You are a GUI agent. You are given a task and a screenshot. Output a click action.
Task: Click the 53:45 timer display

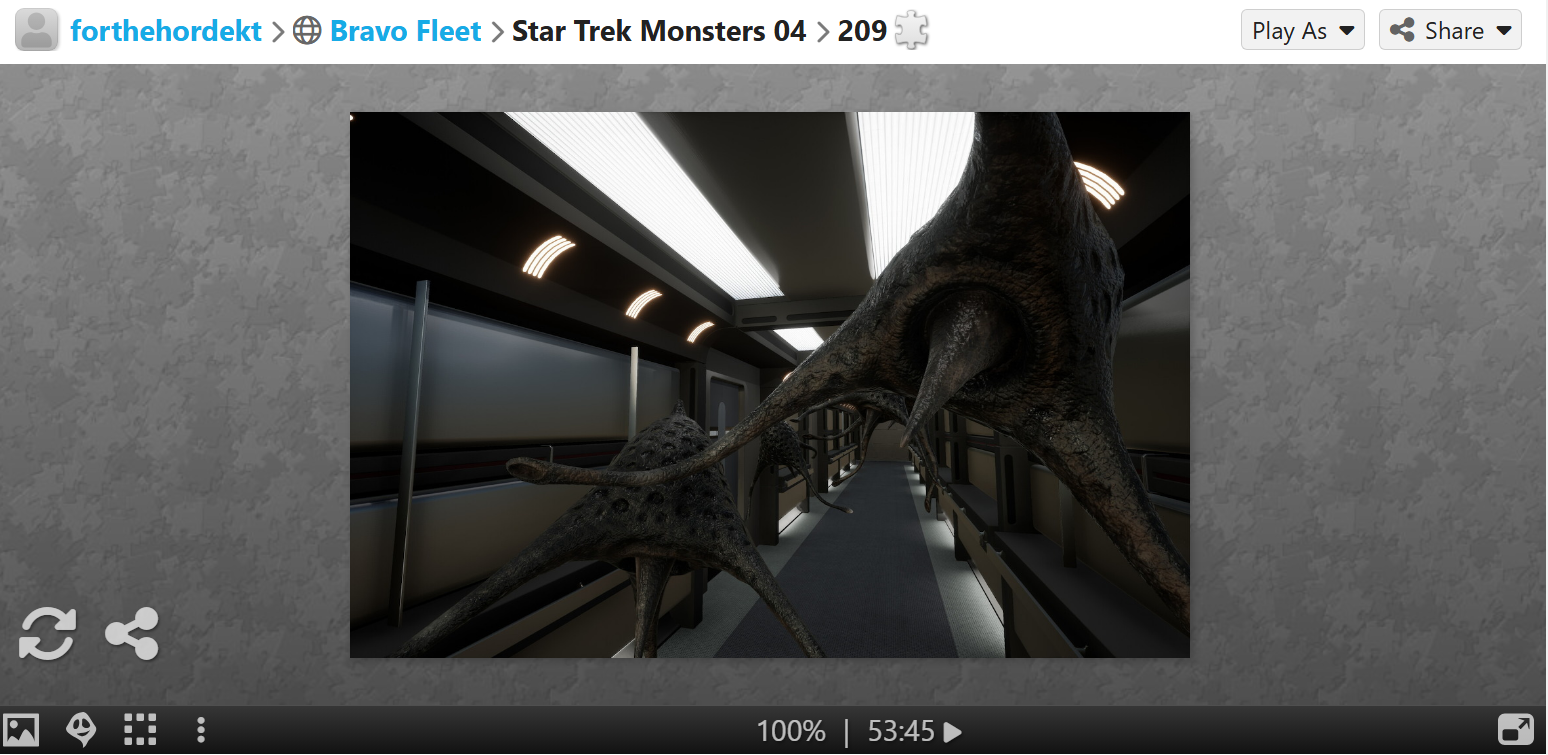point(901,732)
